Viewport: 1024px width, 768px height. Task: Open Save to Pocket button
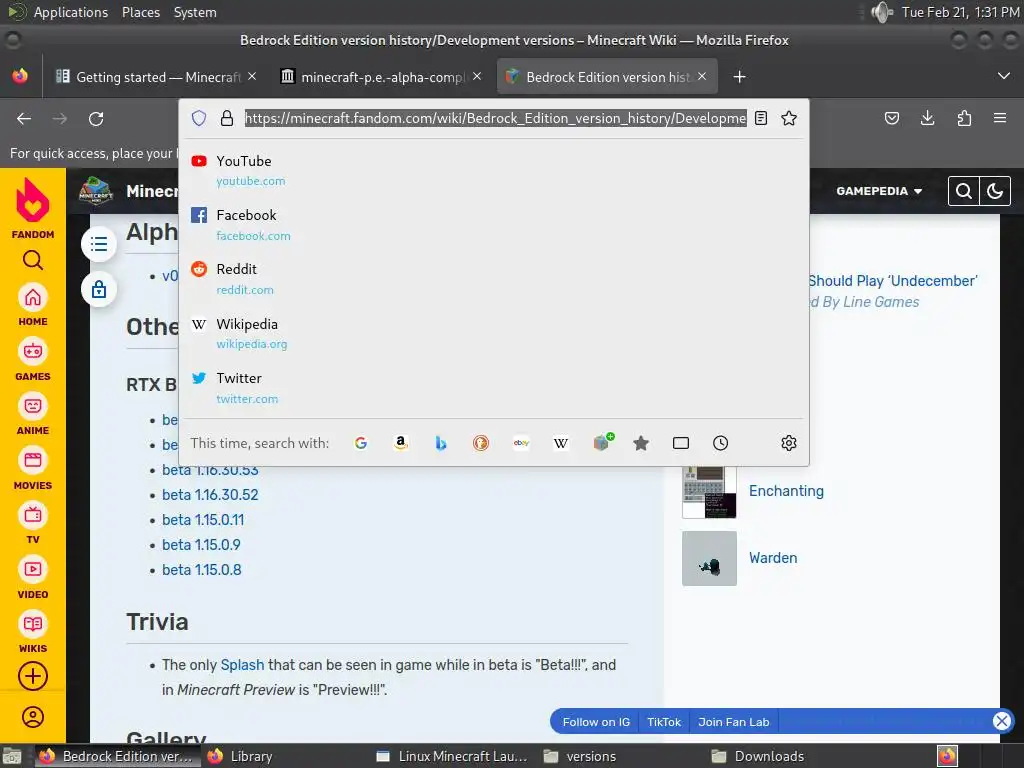tap(891, 118)
